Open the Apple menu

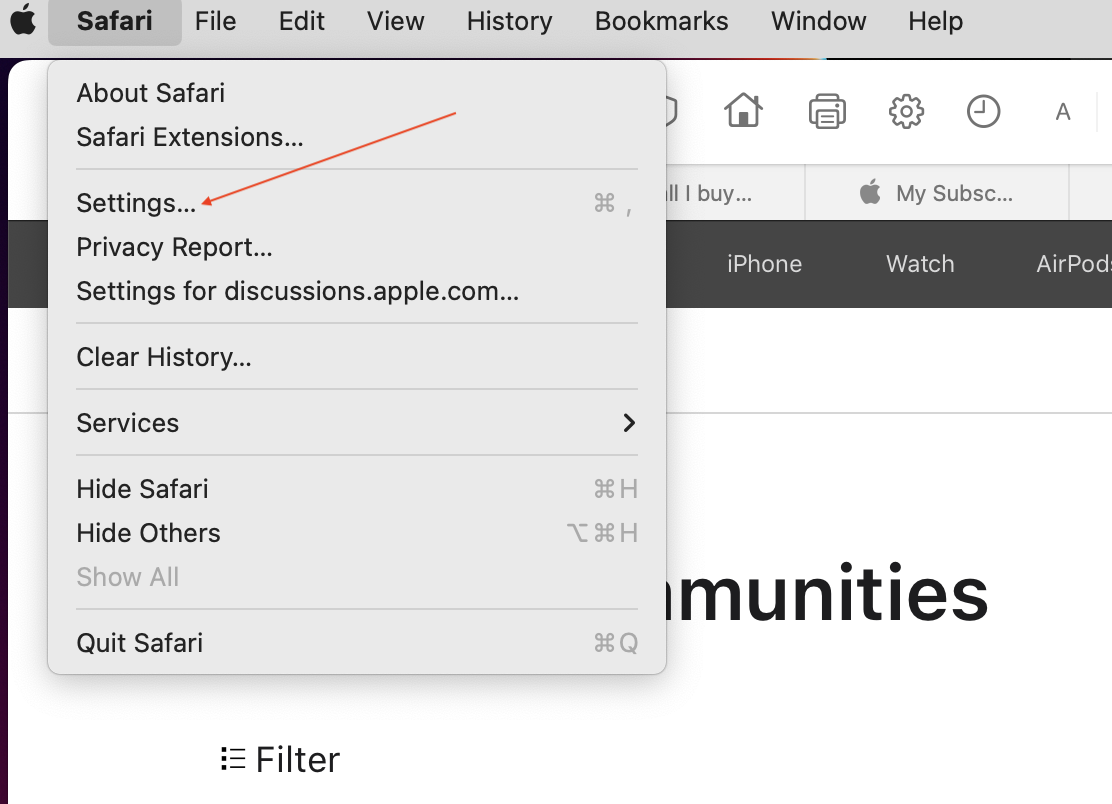[23, 20]
